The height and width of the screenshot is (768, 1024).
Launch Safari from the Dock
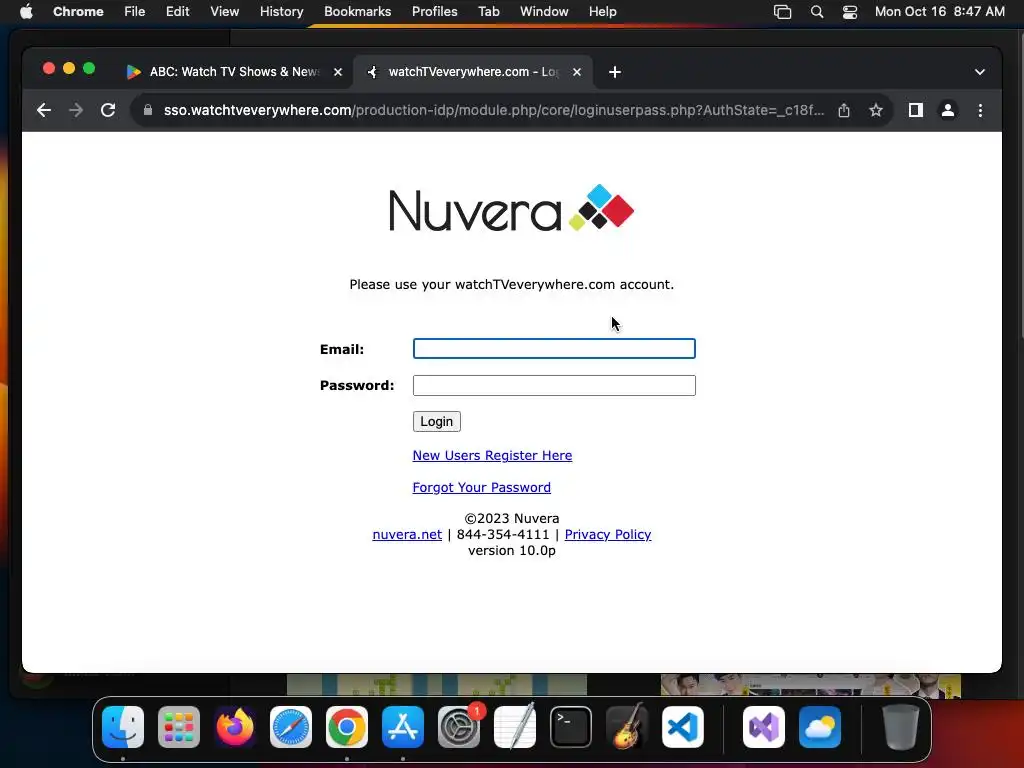click(x=291, y=727)
